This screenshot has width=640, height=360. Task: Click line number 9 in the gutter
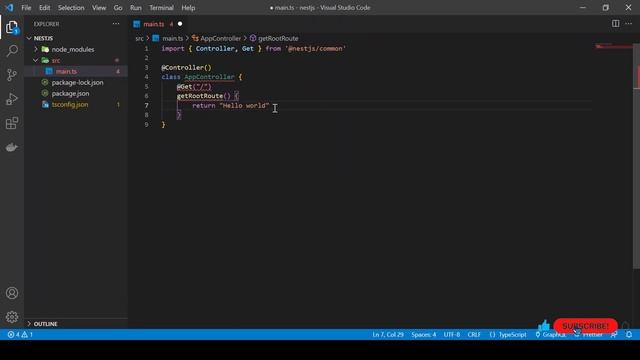pos(146,124)
